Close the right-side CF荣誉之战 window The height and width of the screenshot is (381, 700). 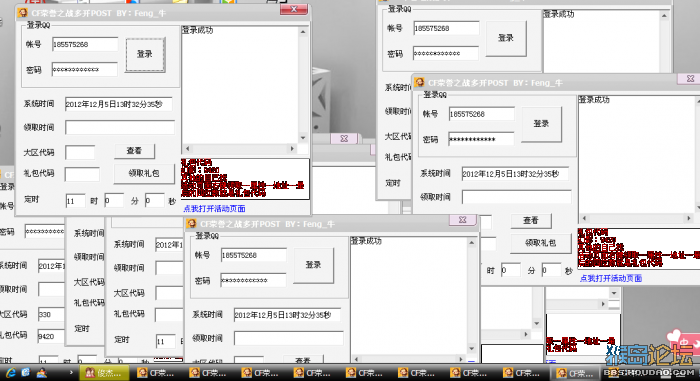pos(690,79)
